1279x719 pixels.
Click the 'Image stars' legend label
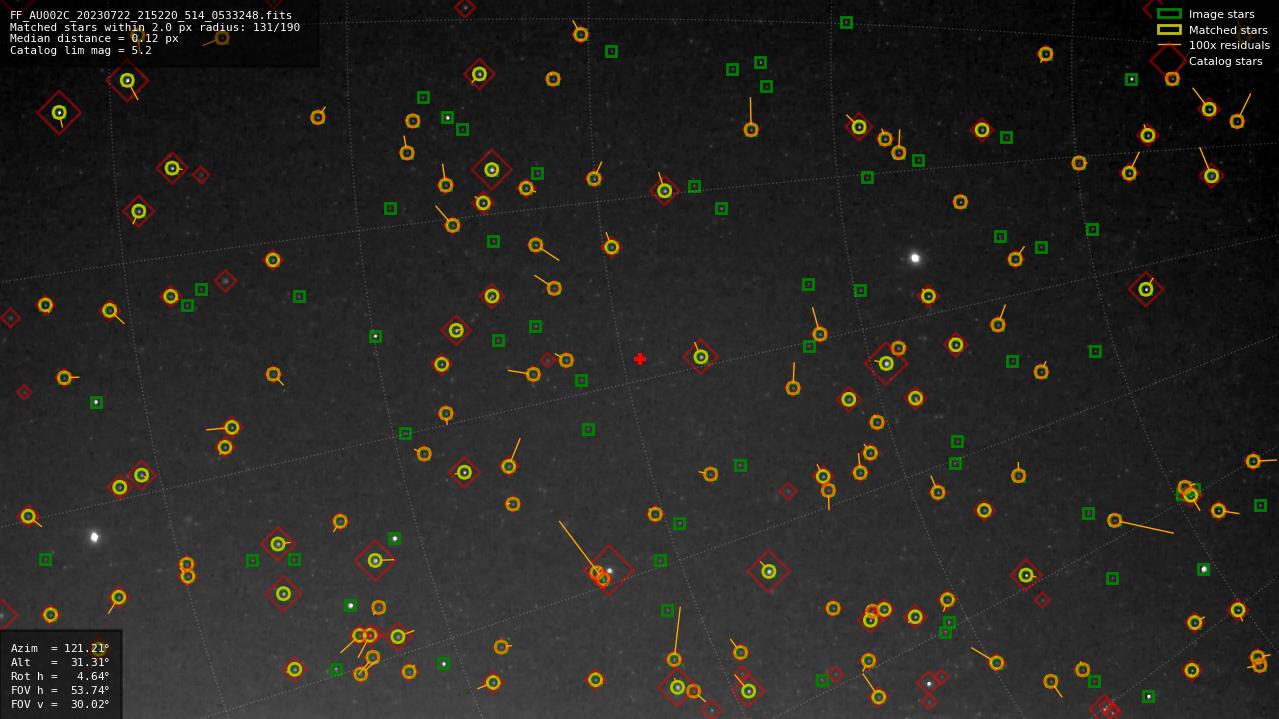coord(1221,14)
